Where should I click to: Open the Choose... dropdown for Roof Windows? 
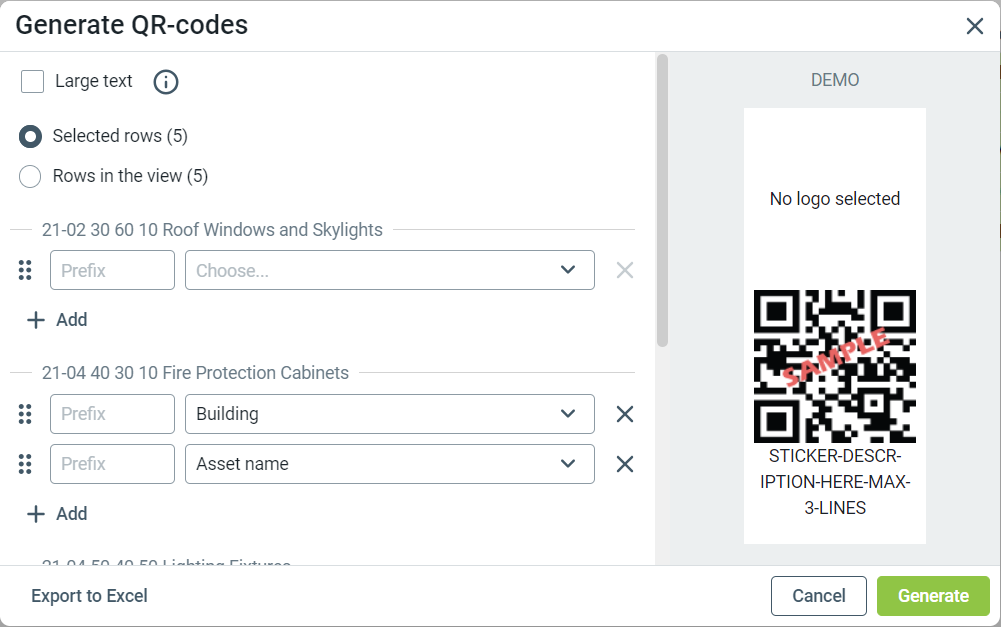point(389,270)
